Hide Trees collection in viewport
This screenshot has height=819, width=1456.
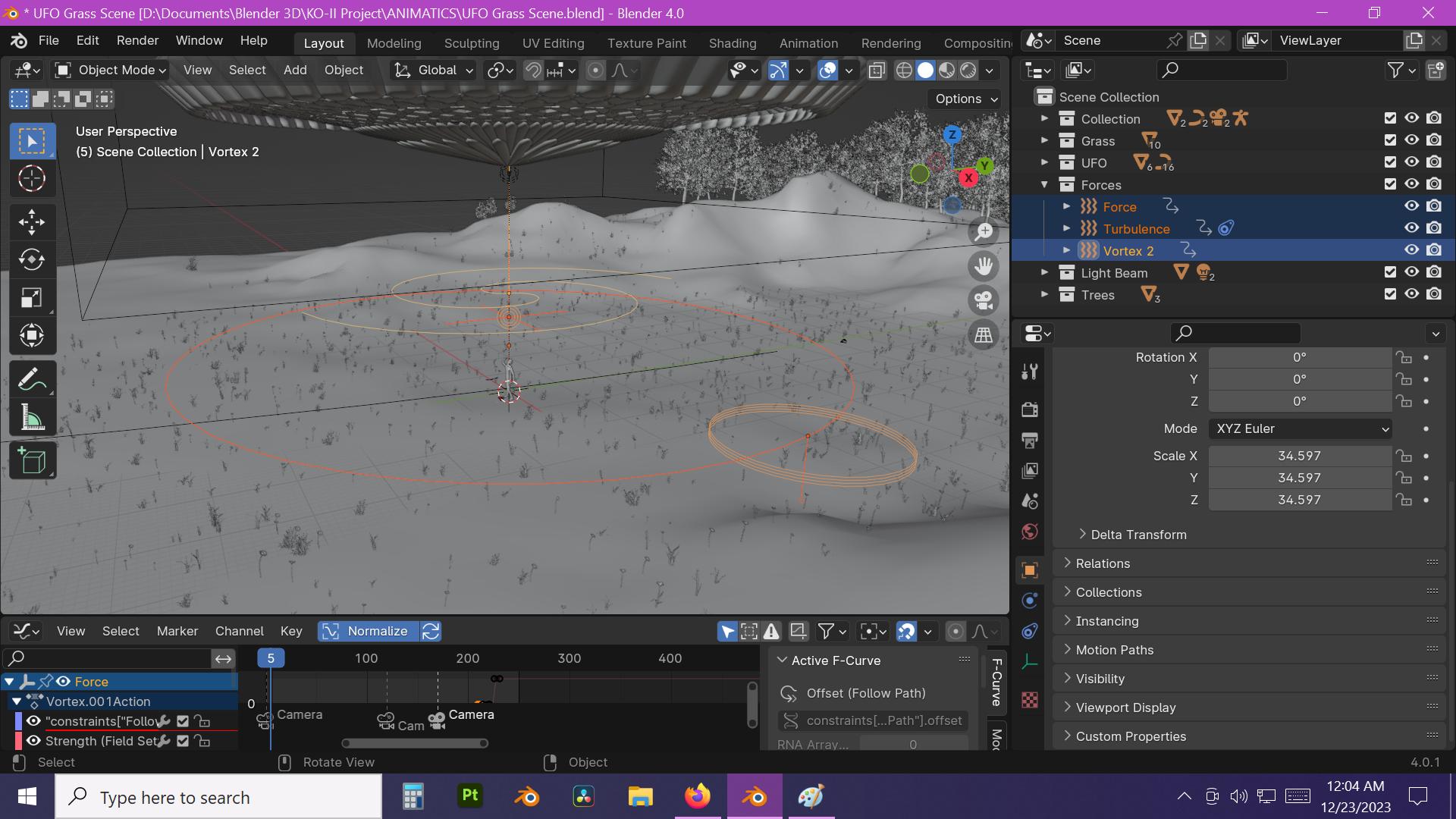[x=1411, y=294]
